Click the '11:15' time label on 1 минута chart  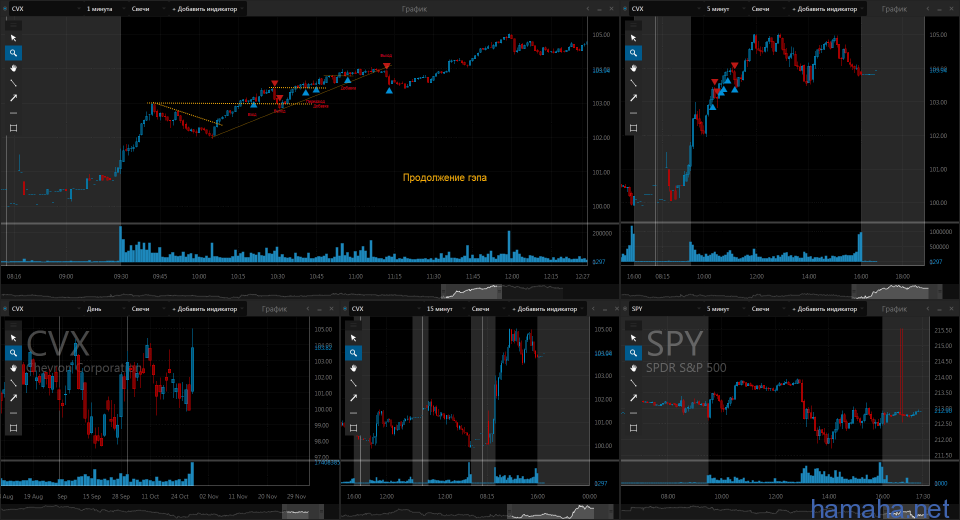pyautogui.click(x=394, y=277)
